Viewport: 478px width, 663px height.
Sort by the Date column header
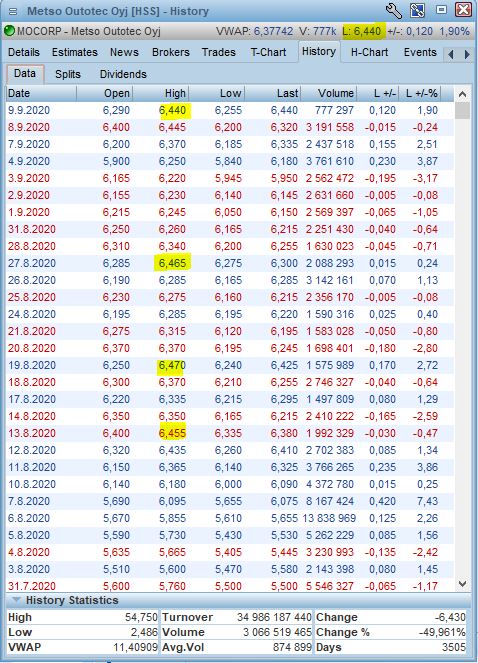[41, 93]
